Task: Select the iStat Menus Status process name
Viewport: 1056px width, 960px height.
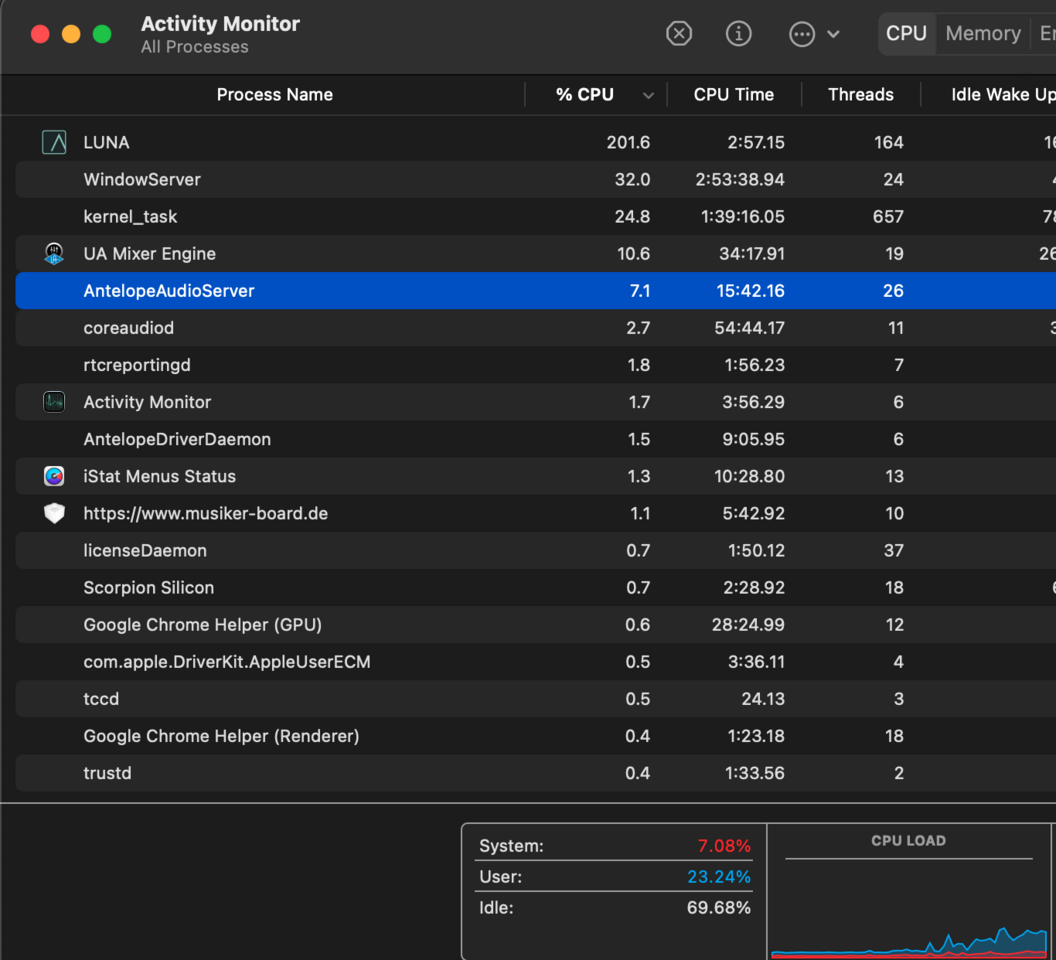Action: tap(160, 476)
